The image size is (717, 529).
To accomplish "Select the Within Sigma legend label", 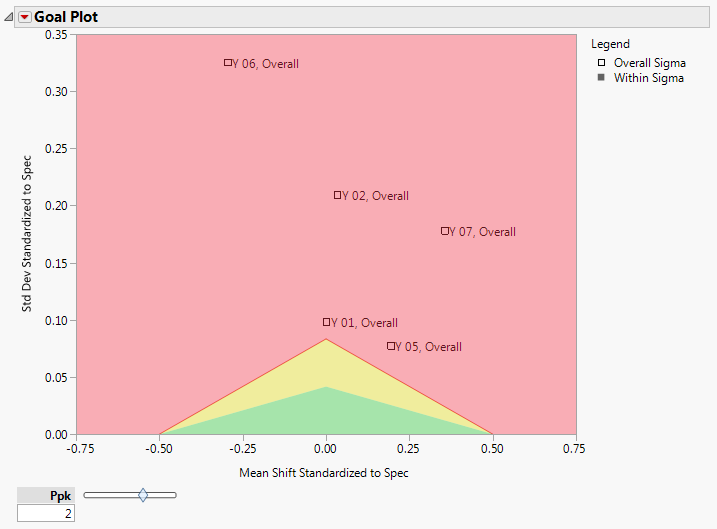I will coord(649,78).
